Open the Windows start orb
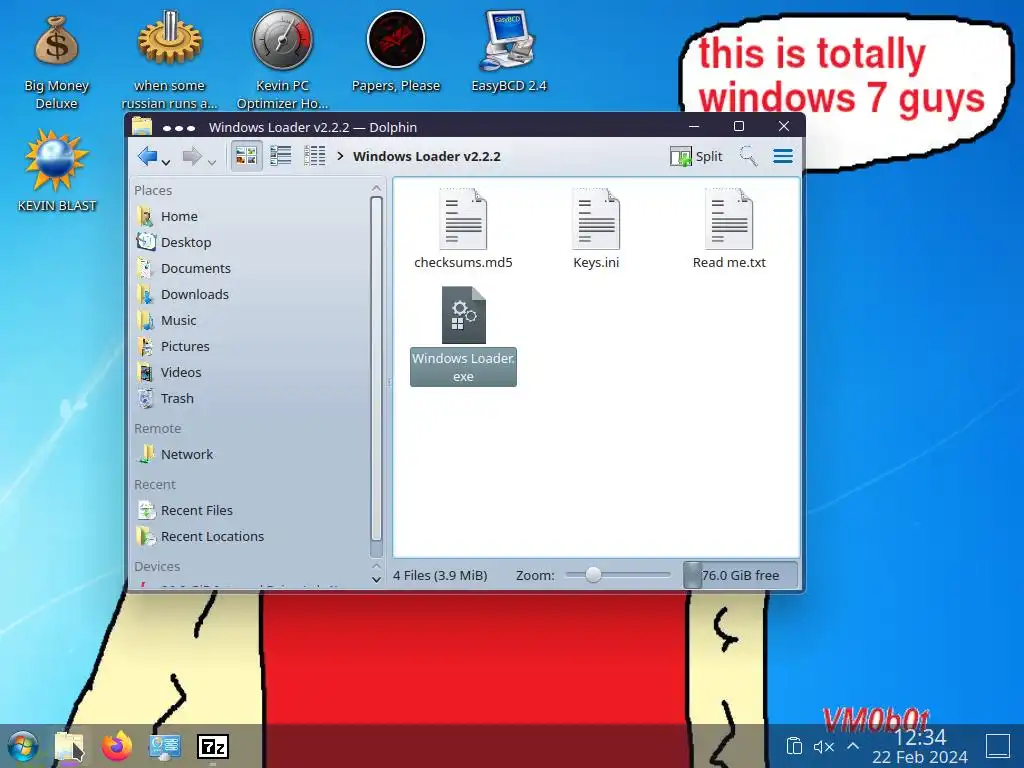1024x768 pixels. pos(23,746)
